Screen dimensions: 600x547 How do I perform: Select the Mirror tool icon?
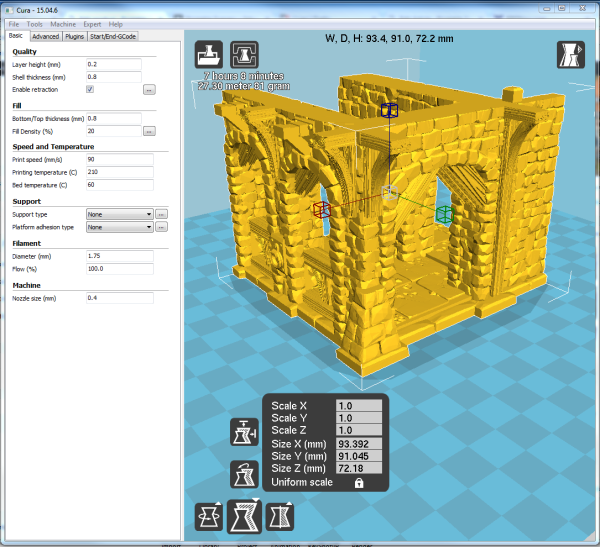click(283, 517)
